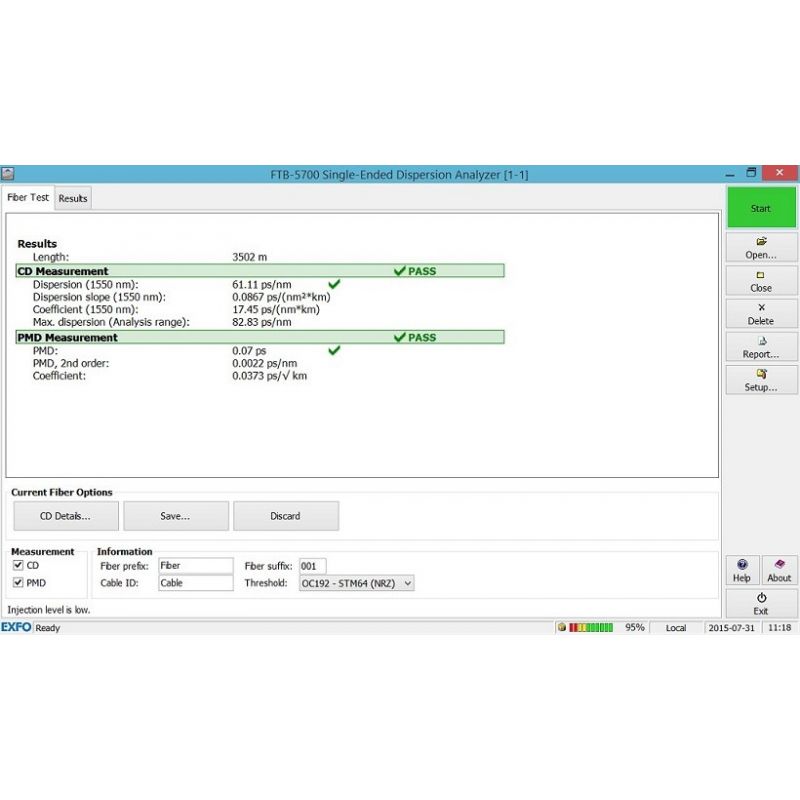The width and height of the screenshot is (800, 800).
Task: Open the CD Details... dialog
Action: (x=66, y=516)
